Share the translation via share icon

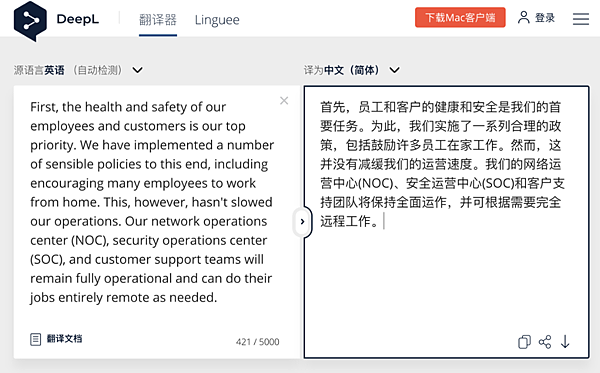click(545, 342)
